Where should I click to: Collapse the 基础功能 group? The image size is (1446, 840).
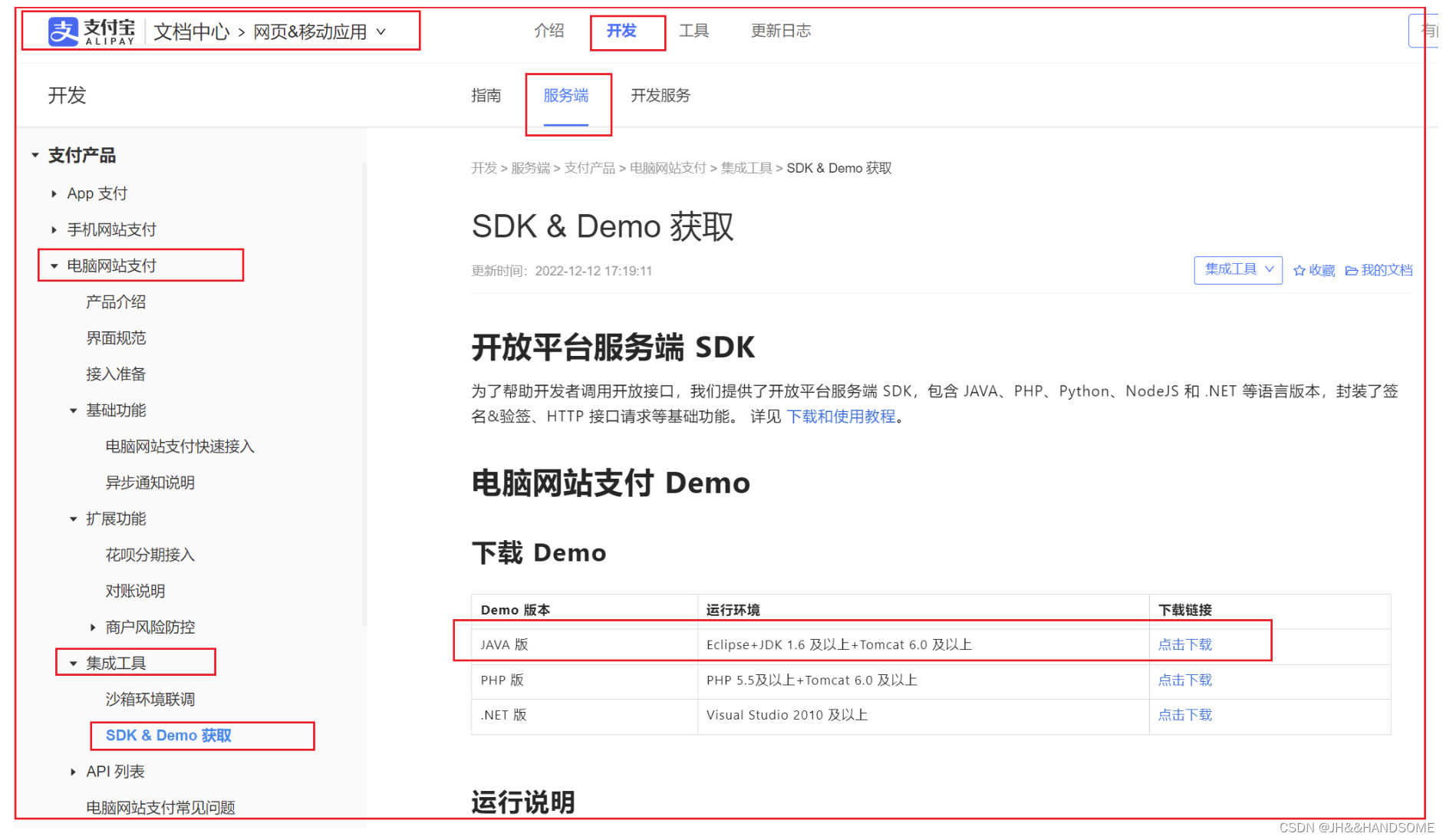point(74,410)
